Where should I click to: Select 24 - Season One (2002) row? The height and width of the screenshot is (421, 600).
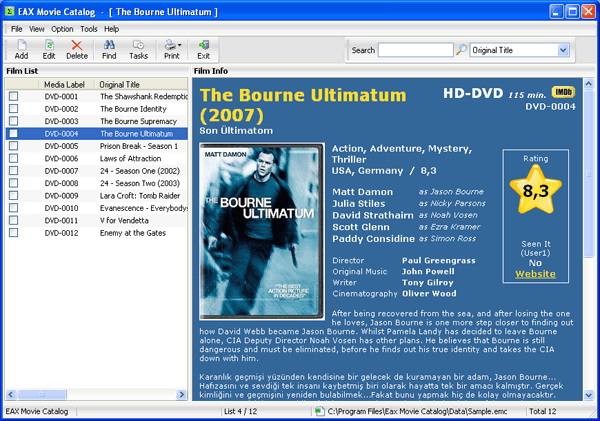[x=96, y=171]
